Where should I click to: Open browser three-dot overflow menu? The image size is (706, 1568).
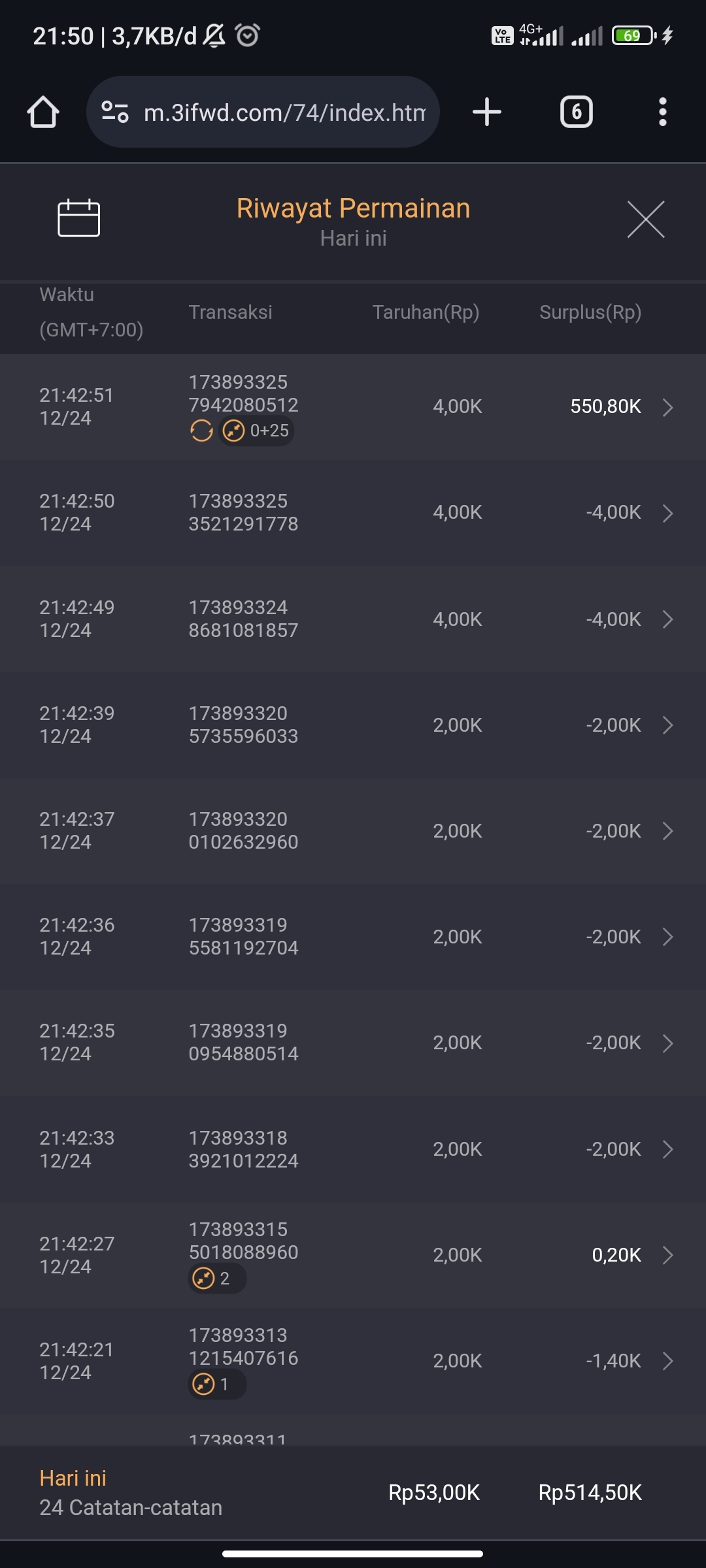pos(662,112)
